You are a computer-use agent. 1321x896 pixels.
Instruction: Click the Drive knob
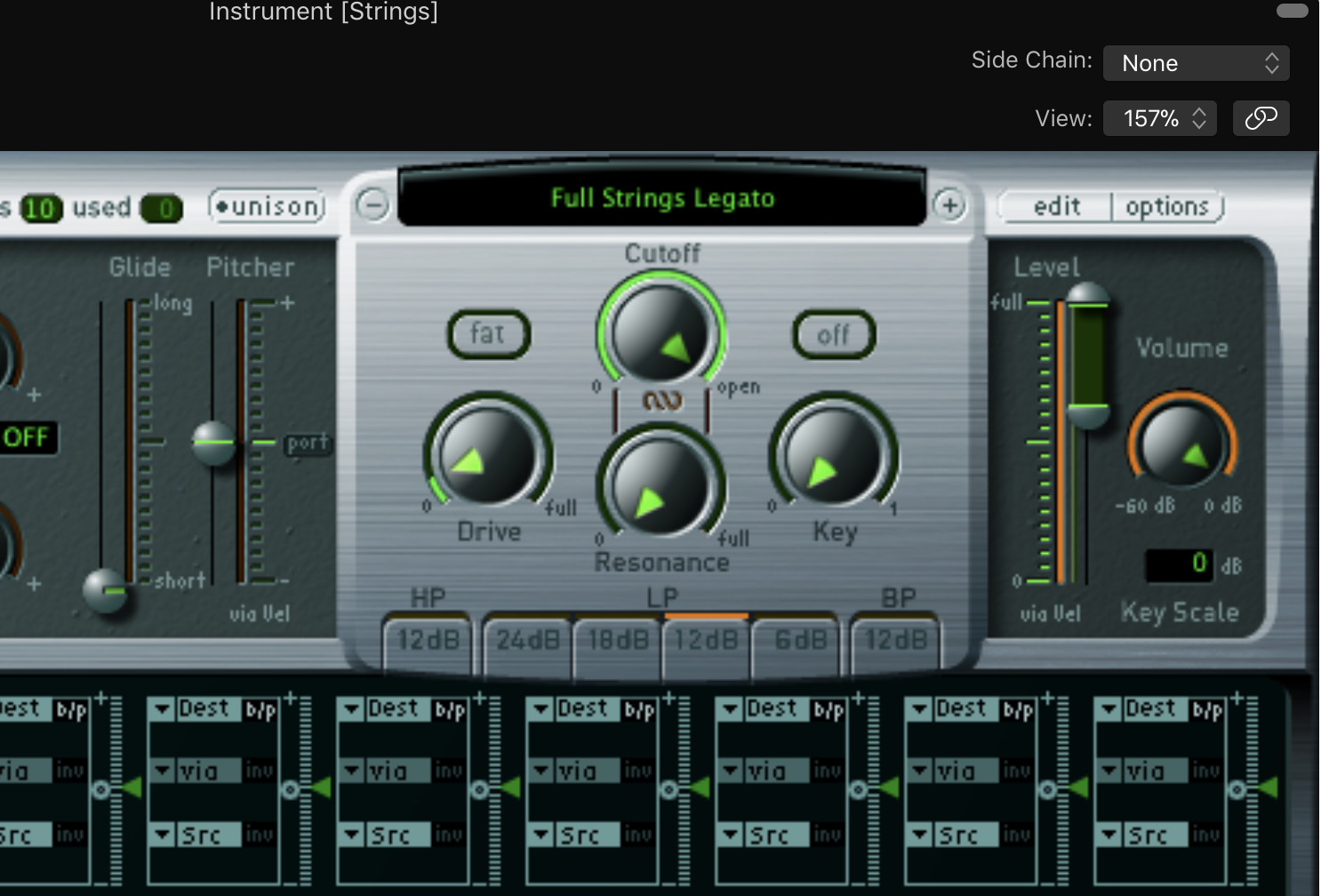click(x=487, y=454)
